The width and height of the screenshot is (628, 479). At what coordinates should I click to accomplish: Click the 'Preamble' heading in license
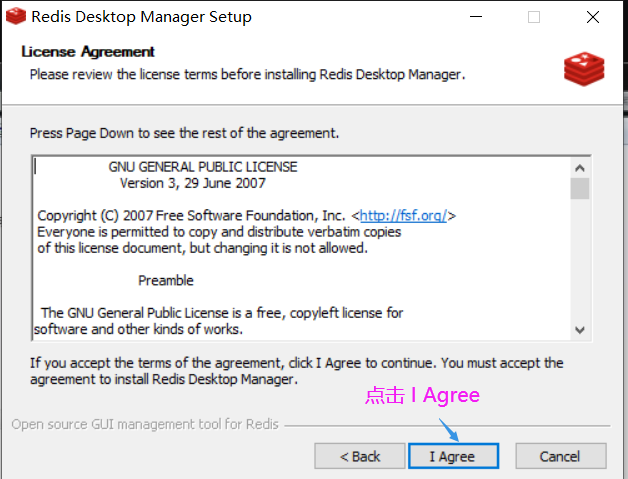click(166, 281)
